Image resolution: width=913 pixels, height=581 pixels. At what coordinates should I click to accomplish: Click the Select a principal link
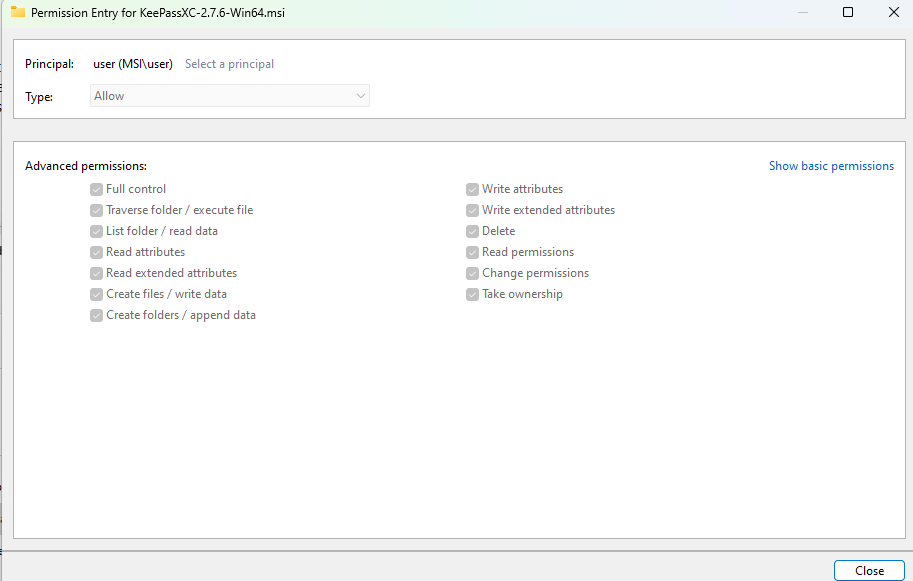click(229, 64)
